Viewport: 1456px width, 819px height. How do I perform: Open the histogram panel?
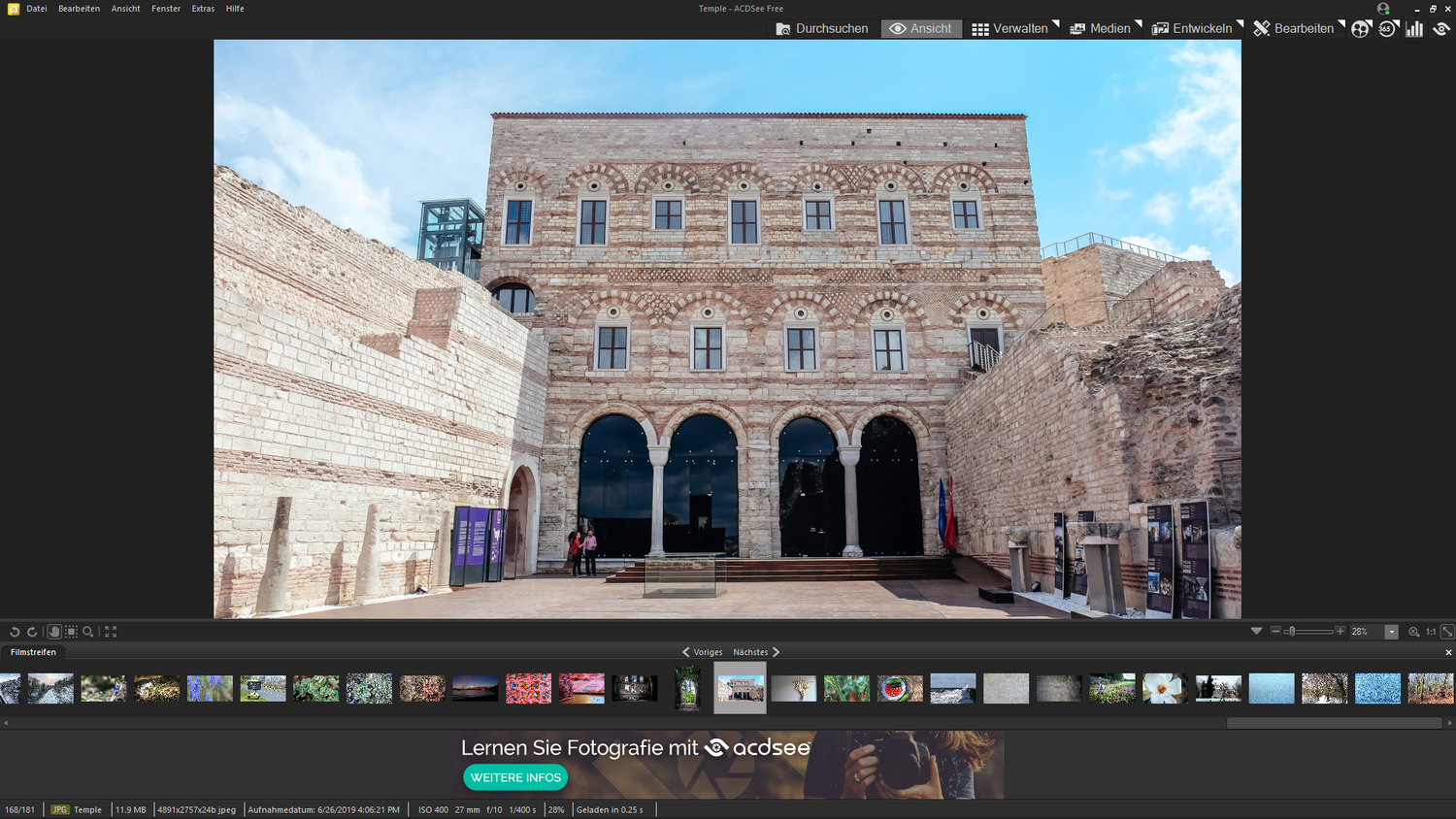pyautogui.click(x=1413, y=28)
